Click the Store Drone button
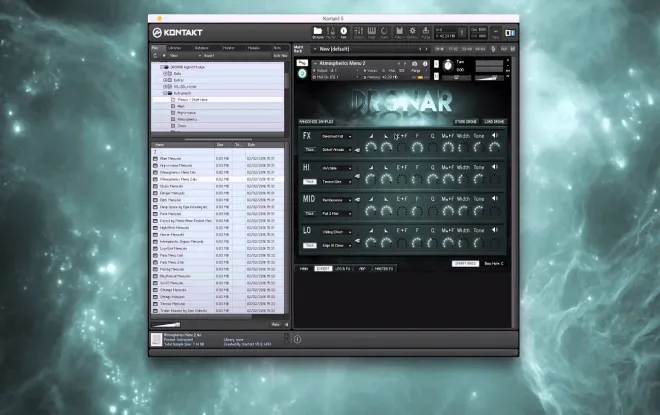 tap(466, 122)
